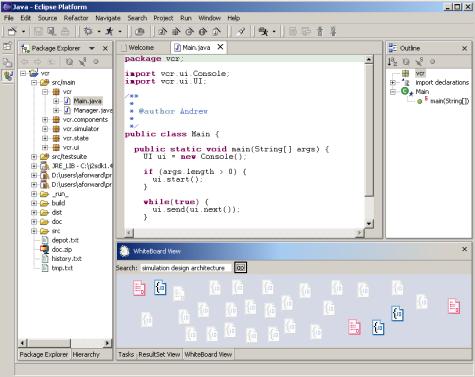Select the first pink document whiteboard icon
475x377 pixels.
(x=139, y=288)
